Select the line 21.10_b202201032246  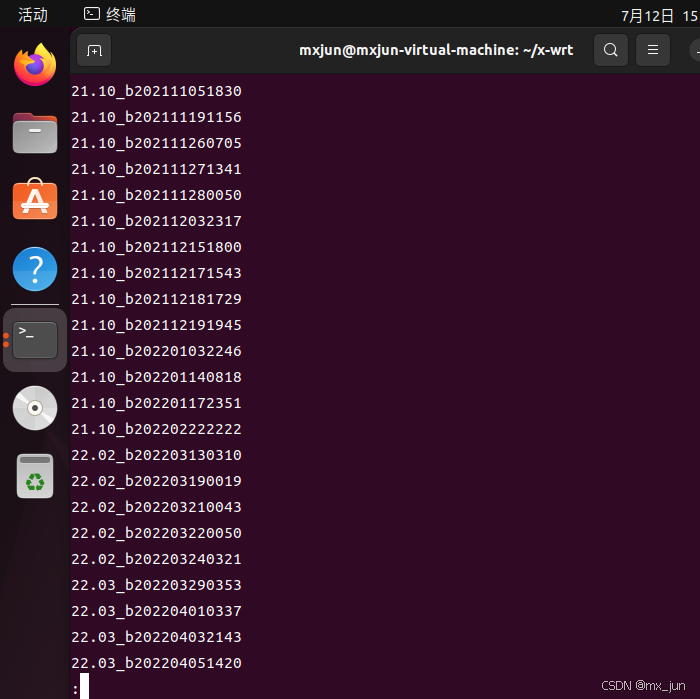click(156, 351)
